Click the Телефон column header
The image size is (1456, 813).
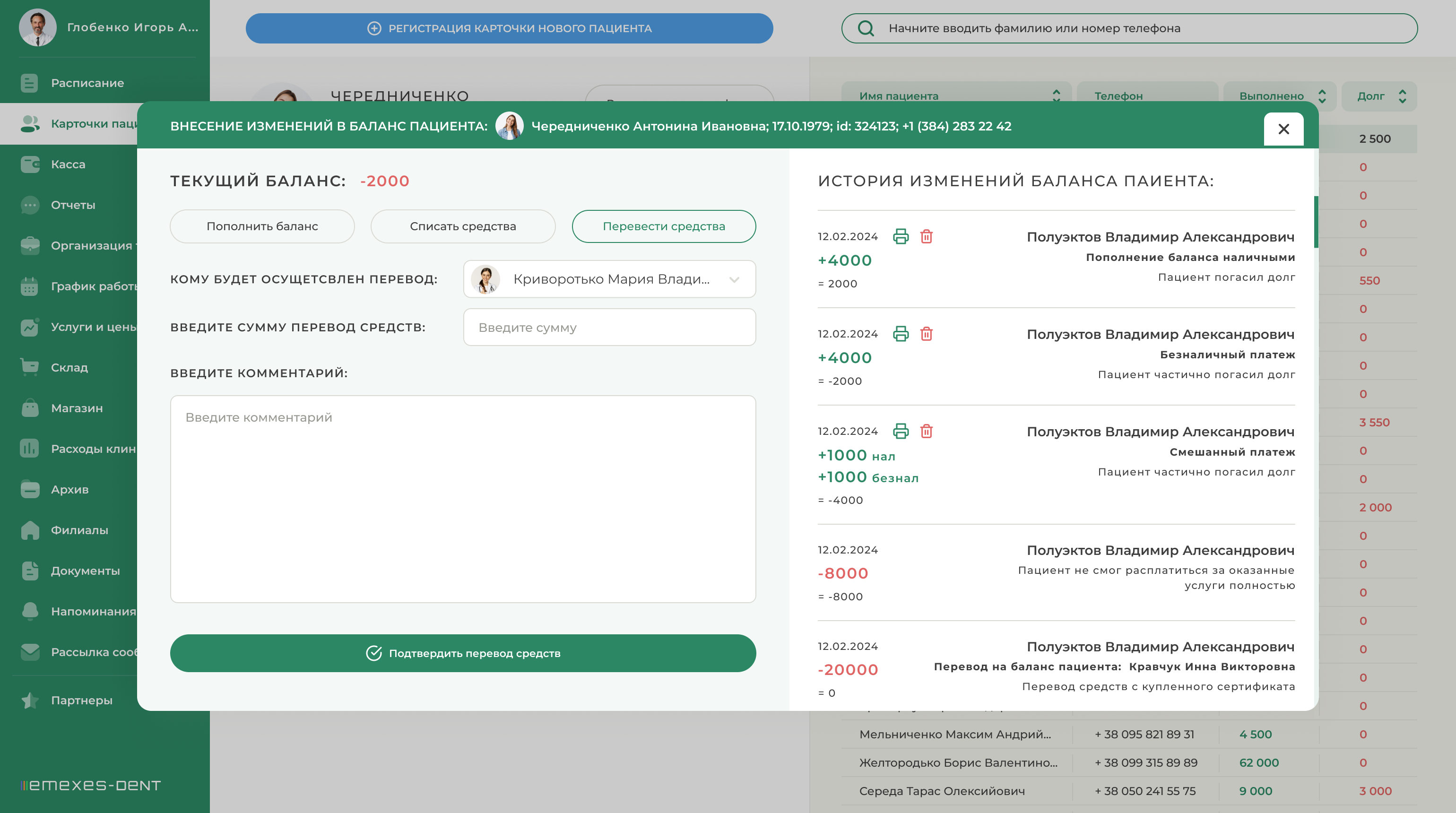1147,96
